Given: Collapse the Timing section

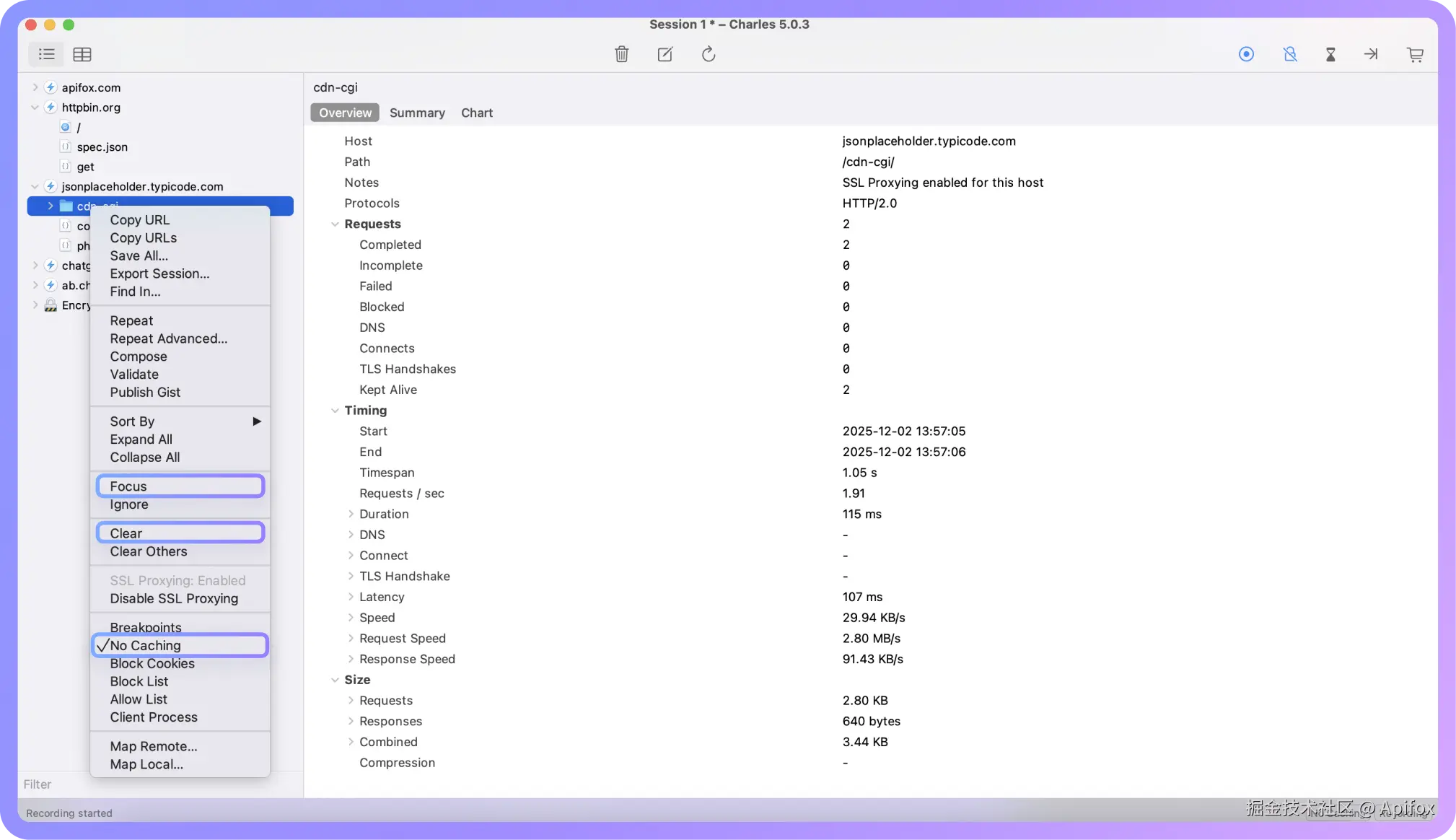Looking at the screenshot, I should pyautogui.click(x=335, y=411).
